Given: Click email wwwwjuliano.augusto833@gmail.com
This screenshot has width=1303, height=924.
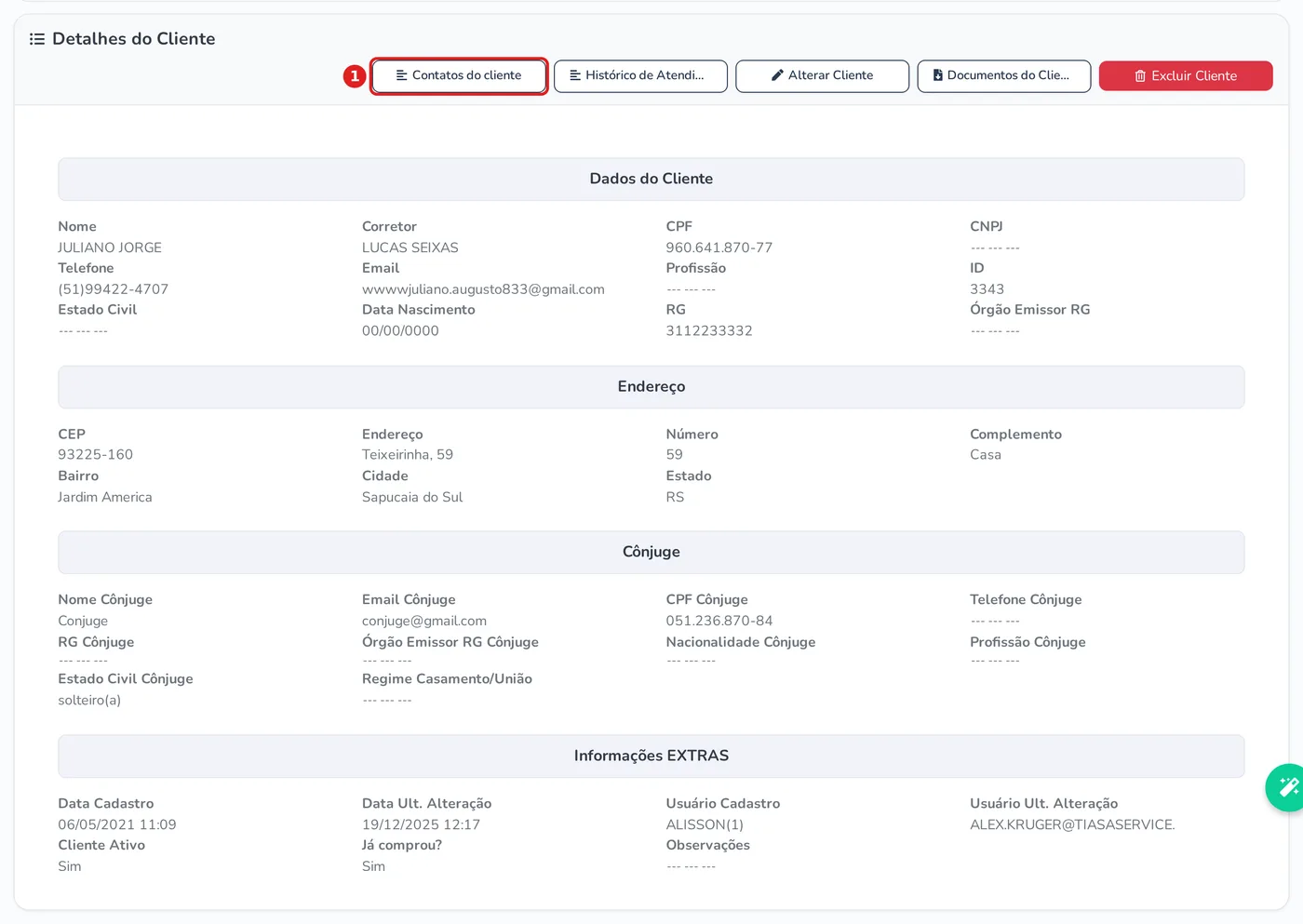Looking at the screenshot, I should tap(483, 289).
